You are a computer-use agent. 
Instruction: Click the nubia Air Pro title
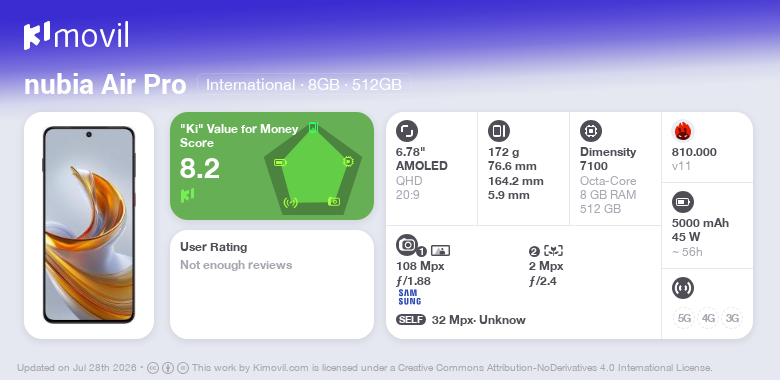[105, 85]
